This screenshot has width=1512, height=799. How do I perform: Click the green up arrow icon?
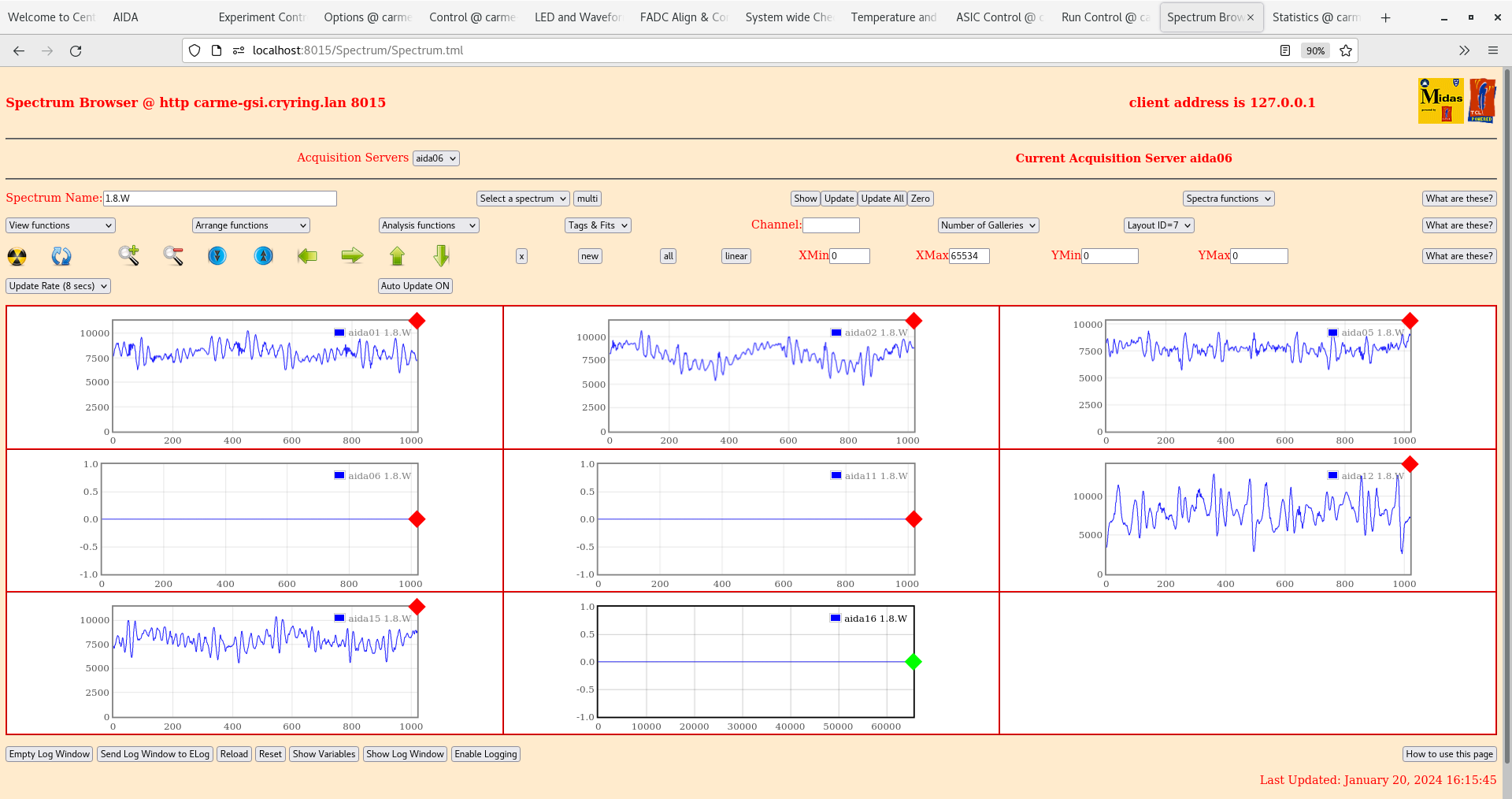tap(397, 255)
